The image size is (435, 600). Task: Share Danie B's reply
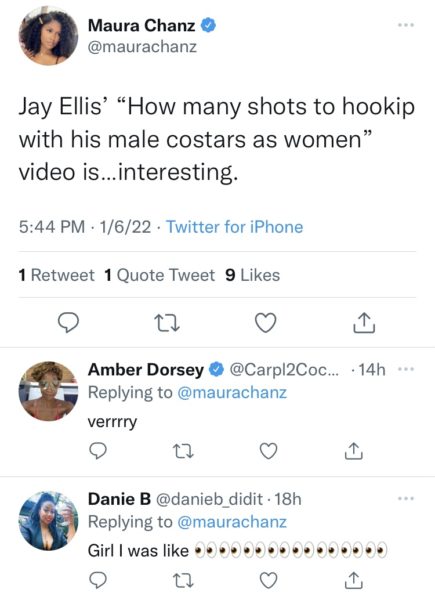point(354,580)
